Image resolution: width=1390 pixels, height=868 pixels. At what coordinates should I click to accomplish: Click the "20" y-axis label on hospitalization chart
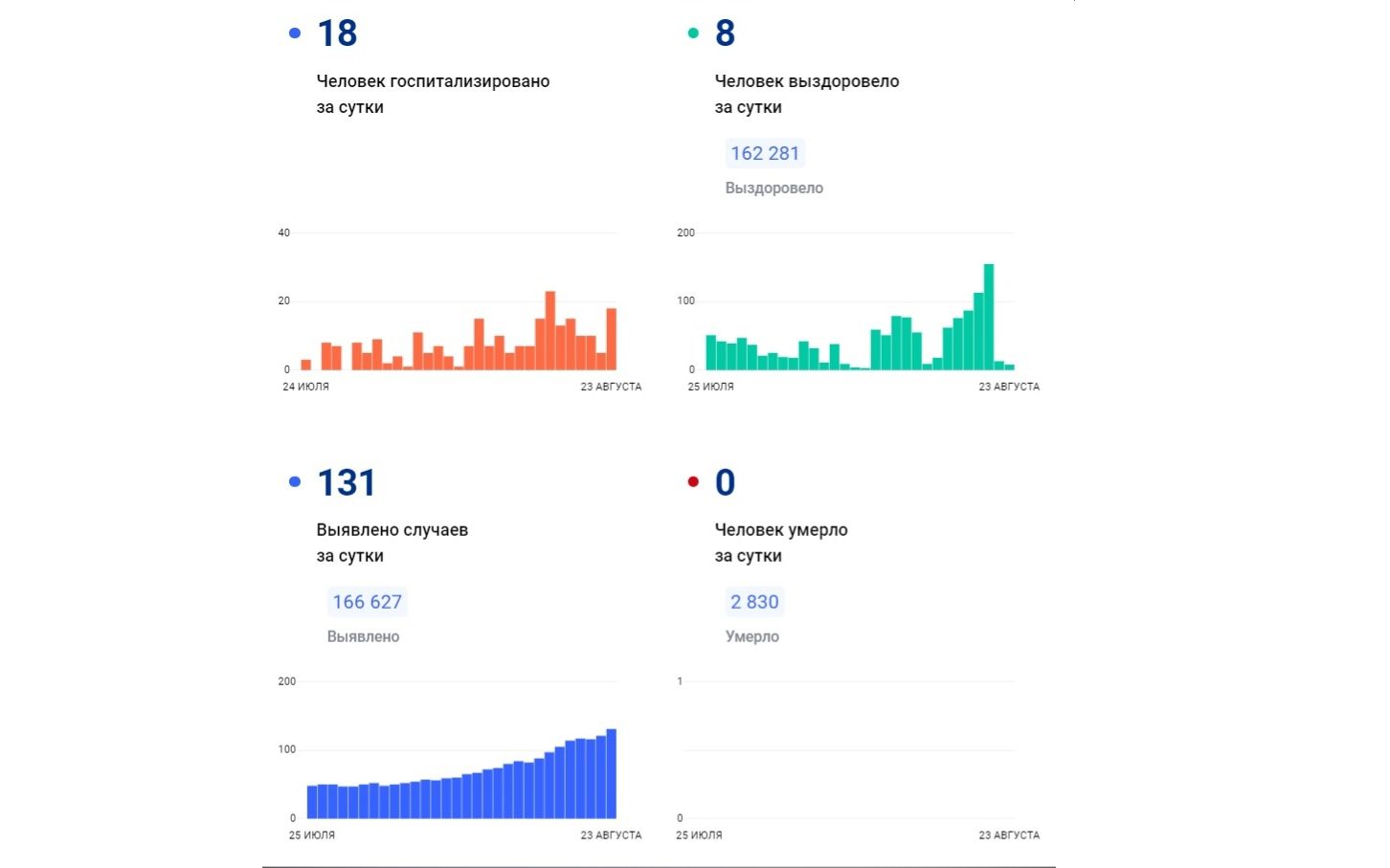pyautogui.click(x=284, y=300)
